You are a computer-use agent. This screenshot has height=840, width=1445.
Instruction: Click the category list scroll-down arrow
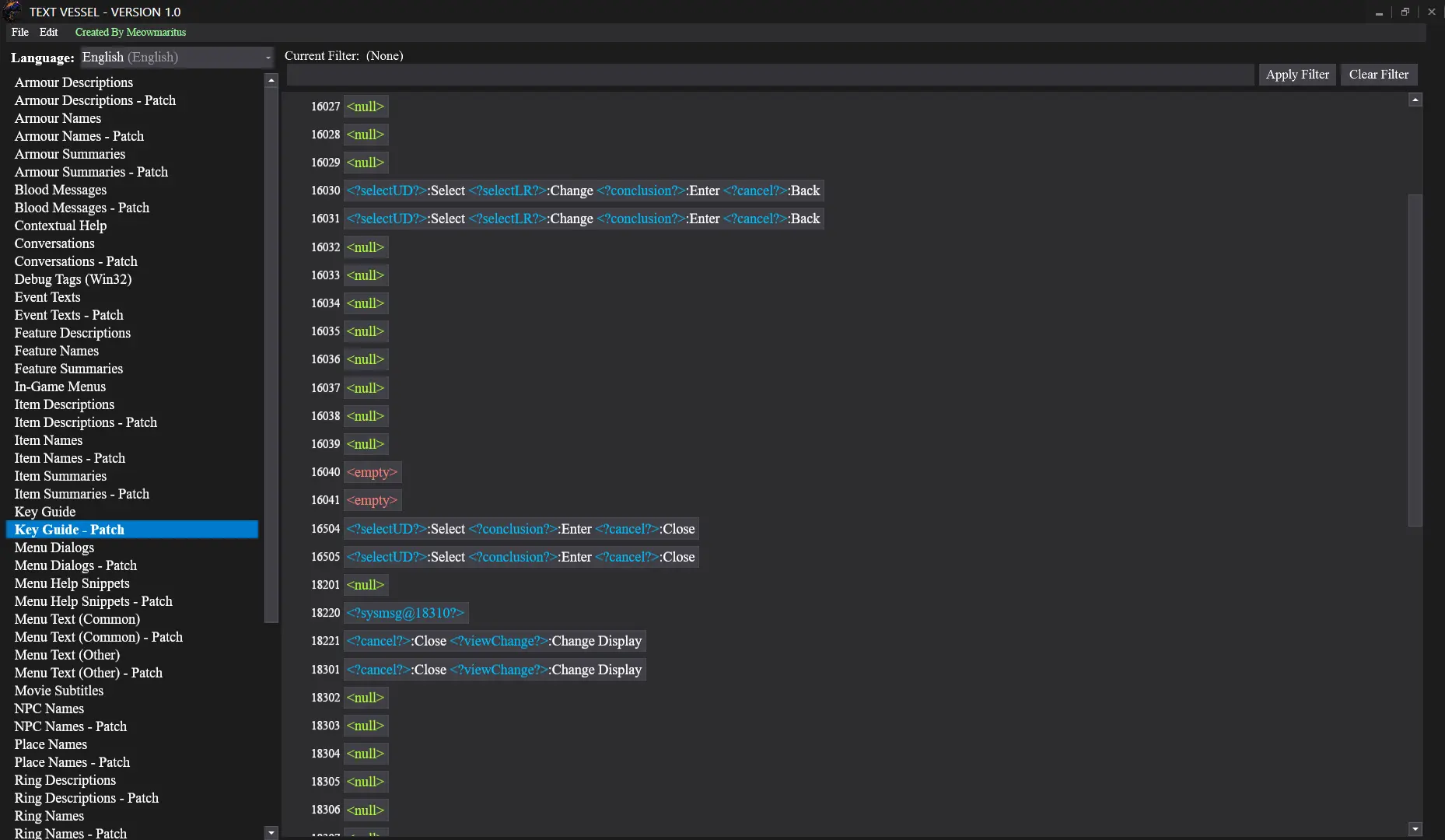(271, 833)
